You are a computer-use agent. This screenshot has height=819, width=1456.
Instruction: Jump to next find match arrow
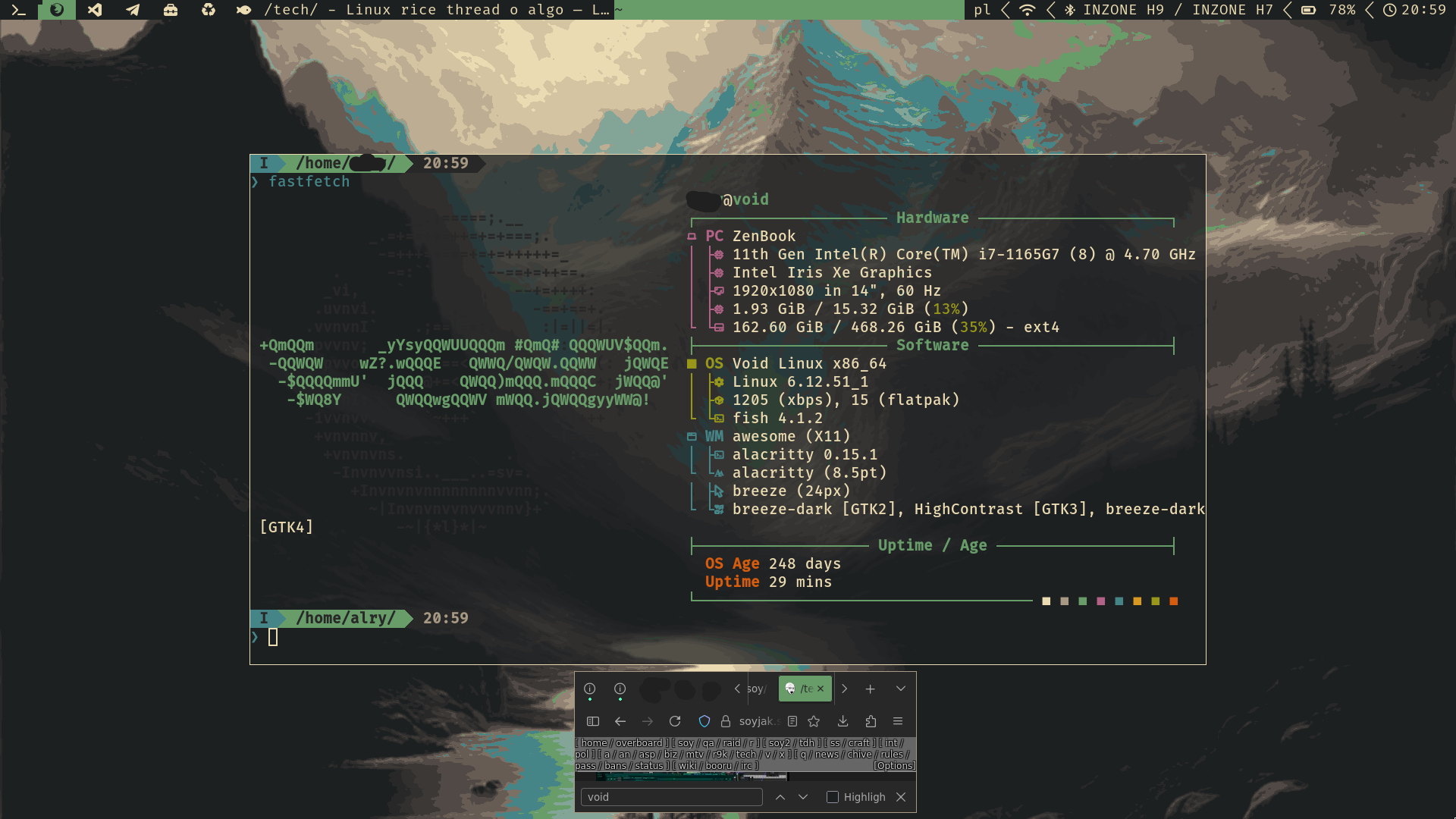pos(803,797)
